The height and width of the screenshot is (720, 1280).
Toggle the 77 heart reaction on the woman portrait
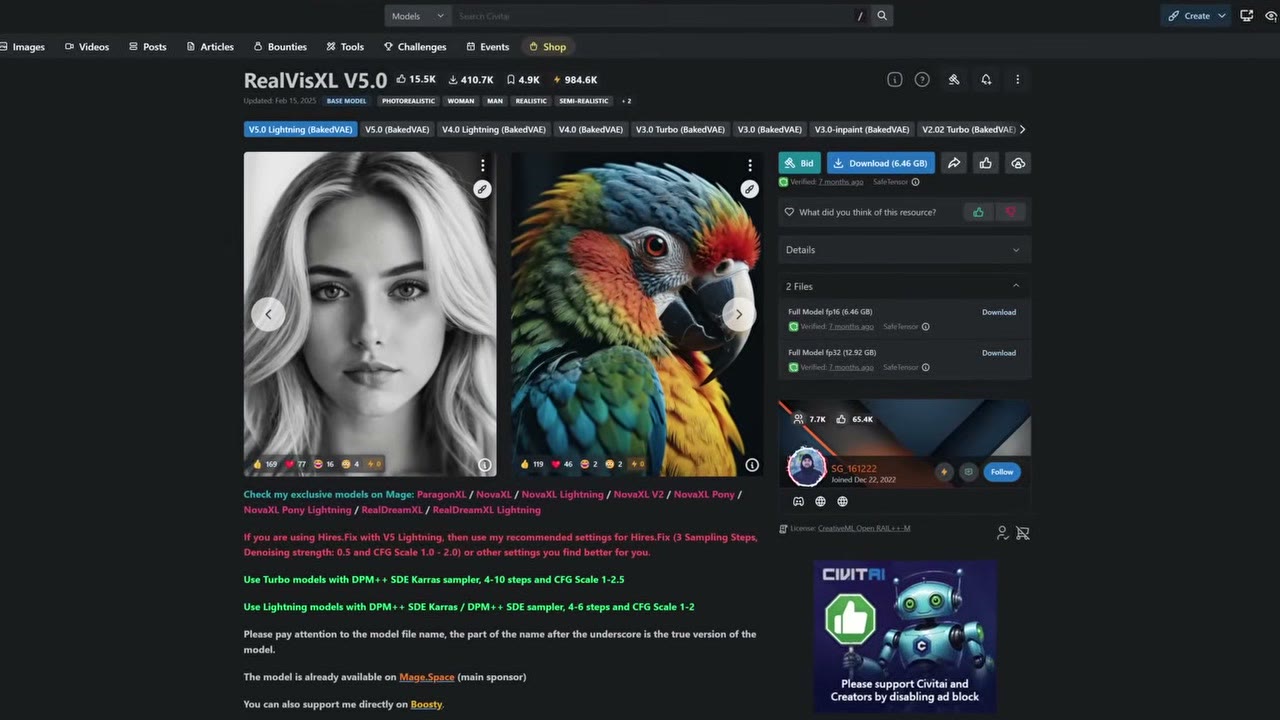(296, 464)
